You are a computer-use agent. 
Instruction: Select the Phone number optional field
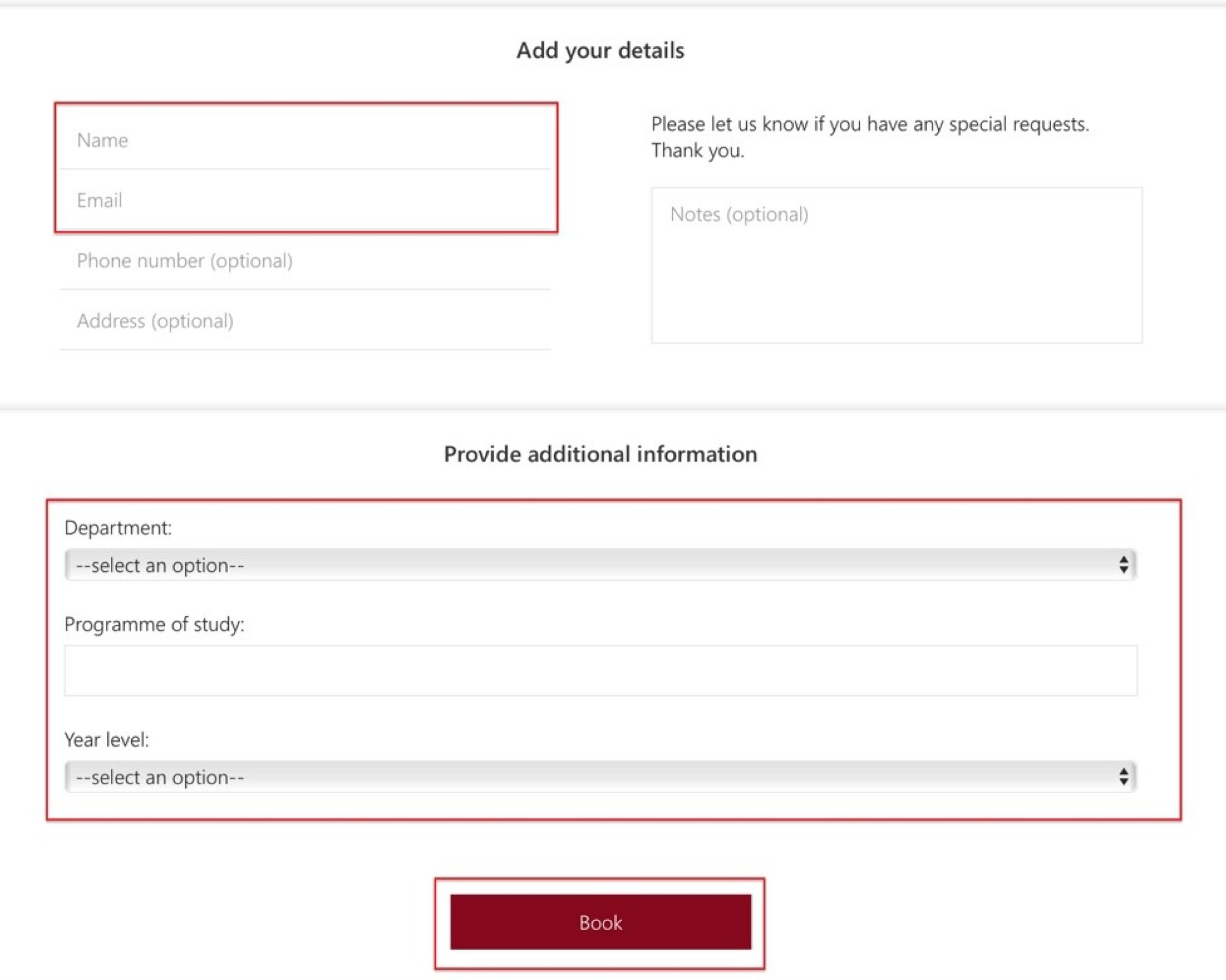[306, 261]
